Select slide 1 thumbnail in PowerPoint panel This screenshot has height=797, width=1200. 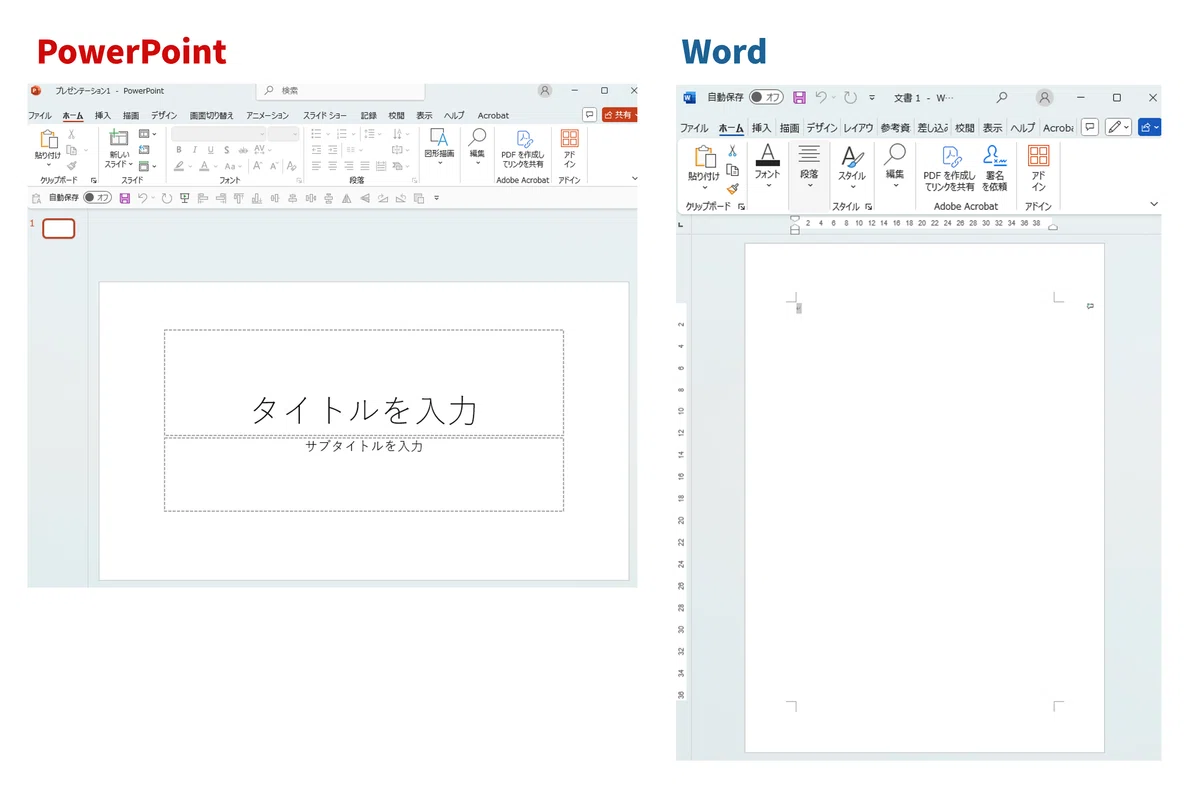click(58, 228)
